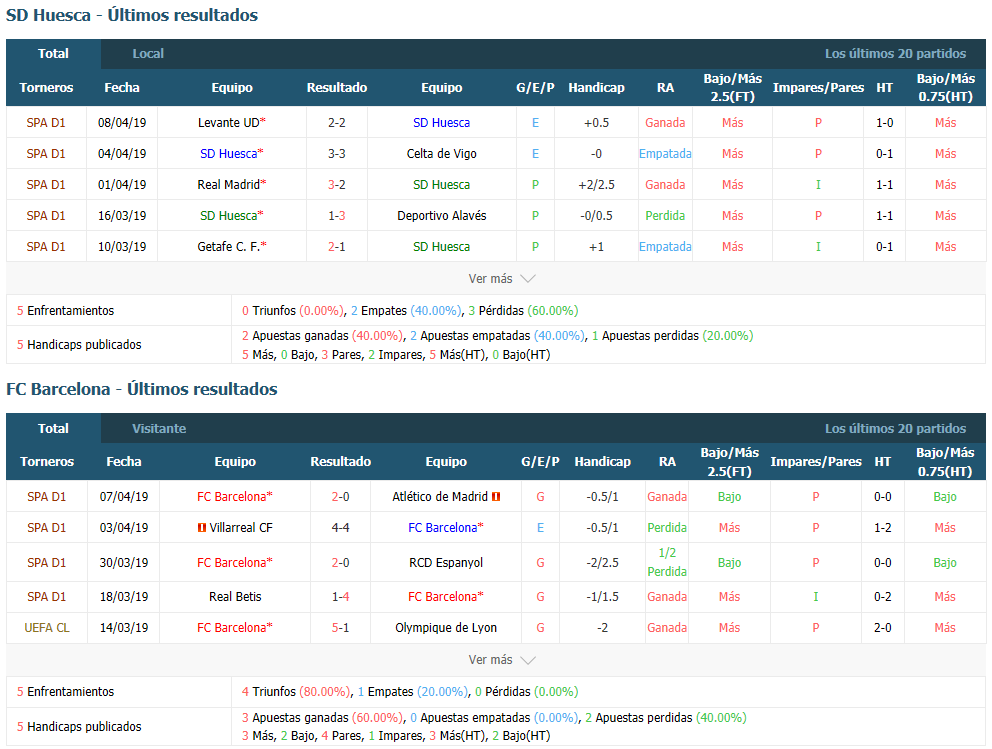The image size is (992, 749).
Task: Open FC Barcelona results Total tab
Action: point(53,428)
